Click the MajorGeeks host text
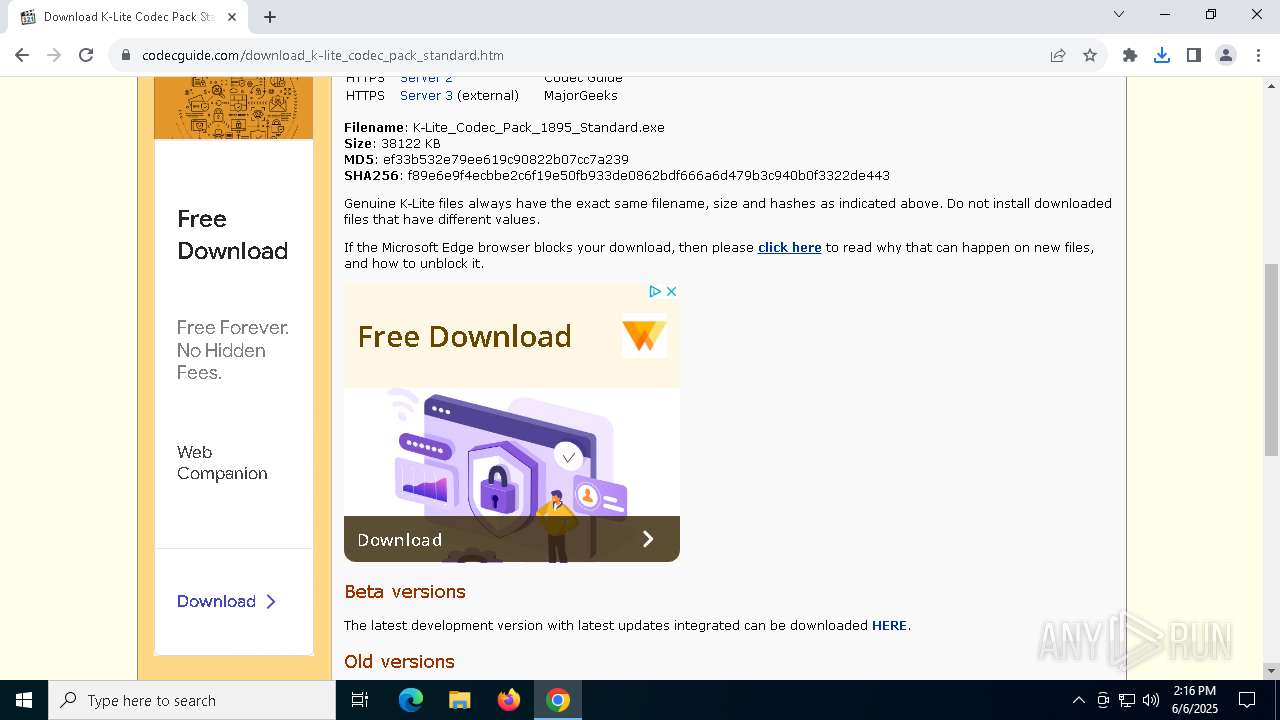 coord(581,96)
